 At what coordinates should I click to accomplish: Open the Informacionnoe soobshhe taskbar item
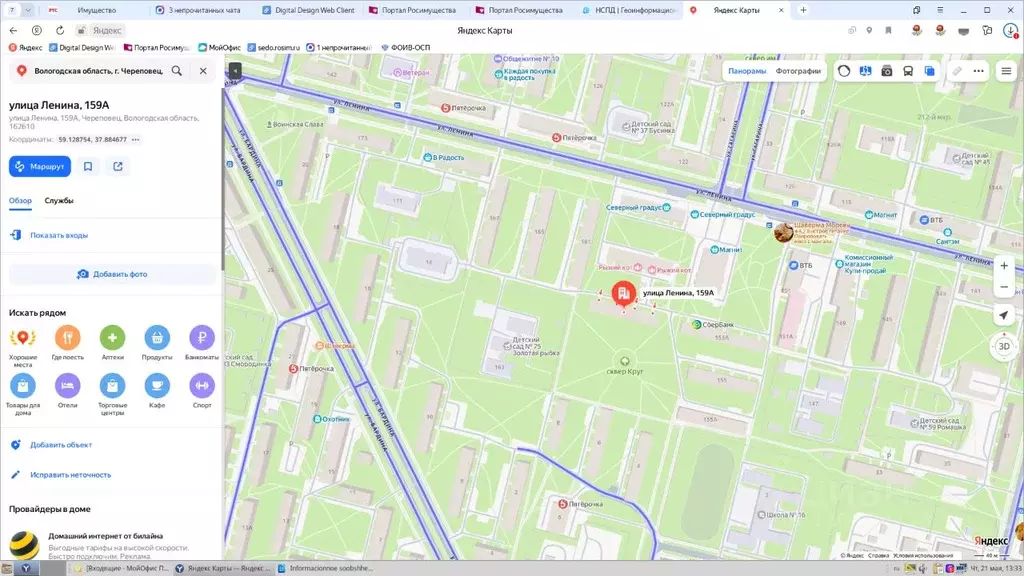pyautogui.click(x=325, y=568)
